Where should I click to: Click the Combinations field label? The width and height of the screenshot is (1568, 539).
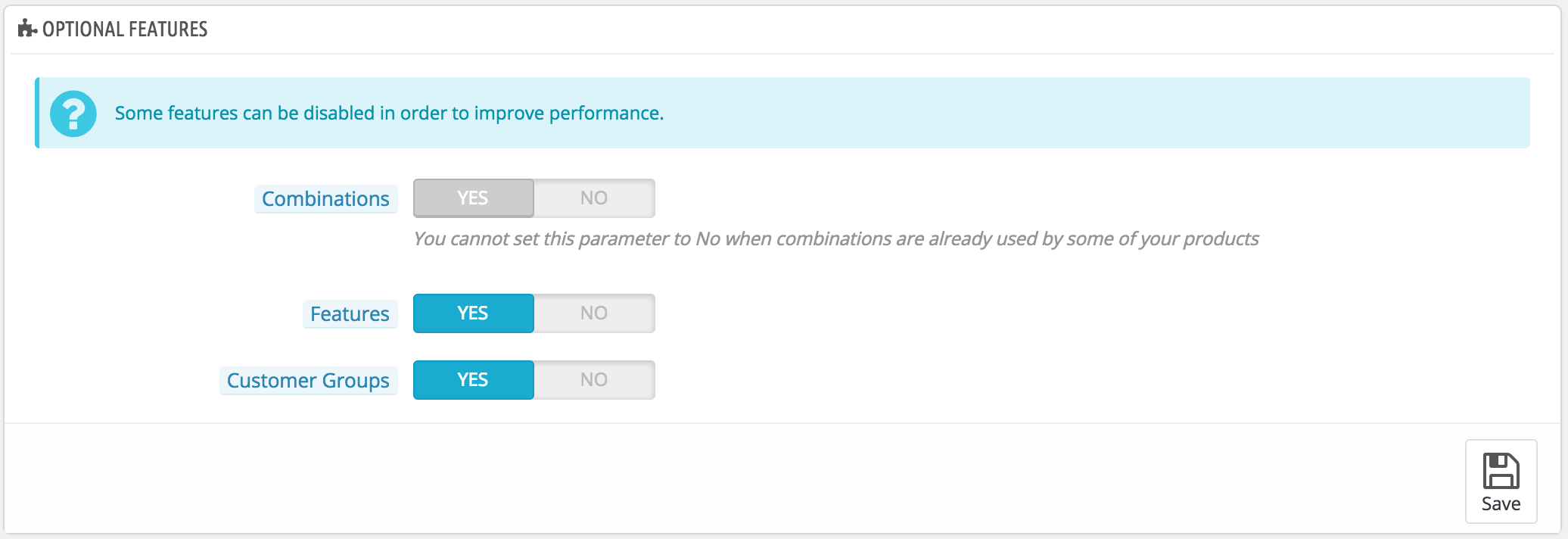pyautogui.click(x=325, y=199)
